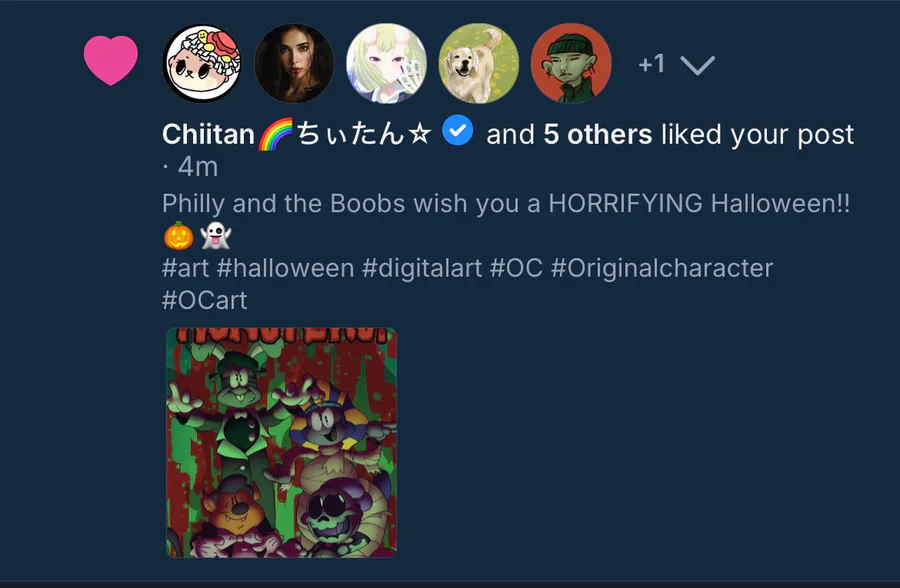Open the #art hashtag

pyautogui.click(x=184, y=268)
